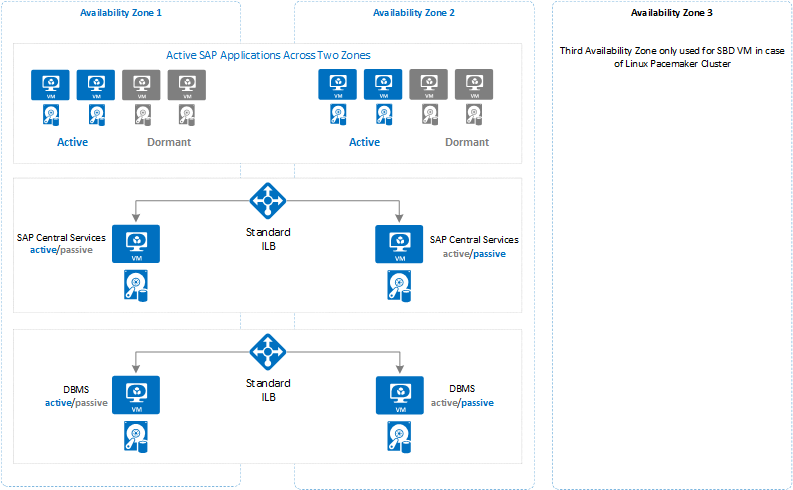Click 'Standard ILB' label in Central Services box
Viewport: 793px width, 490px height.
pyautogui.click(x=268, y=239)
